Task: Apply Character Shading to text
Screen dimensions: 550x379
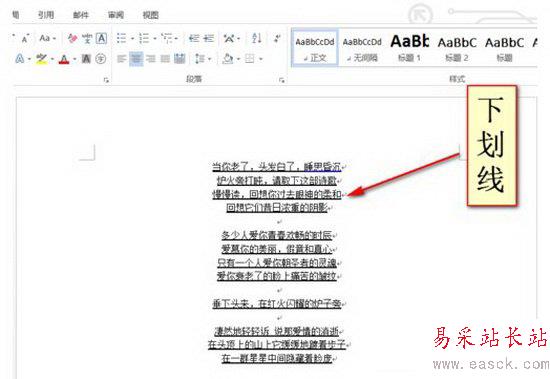Action: pyautogui.click(x=86, y=59)
